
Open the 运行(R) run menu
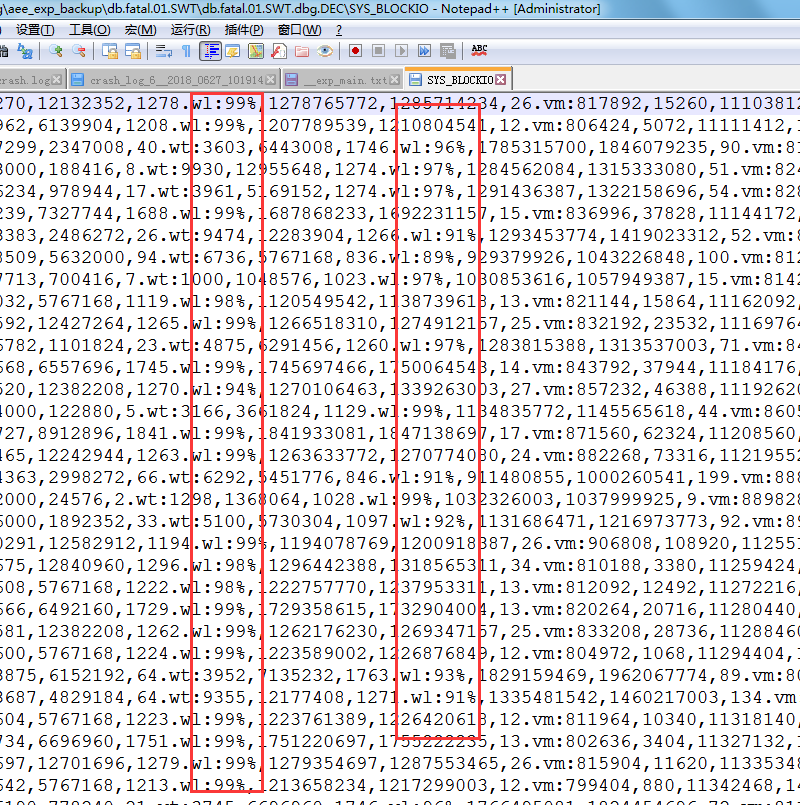(191, 30)
